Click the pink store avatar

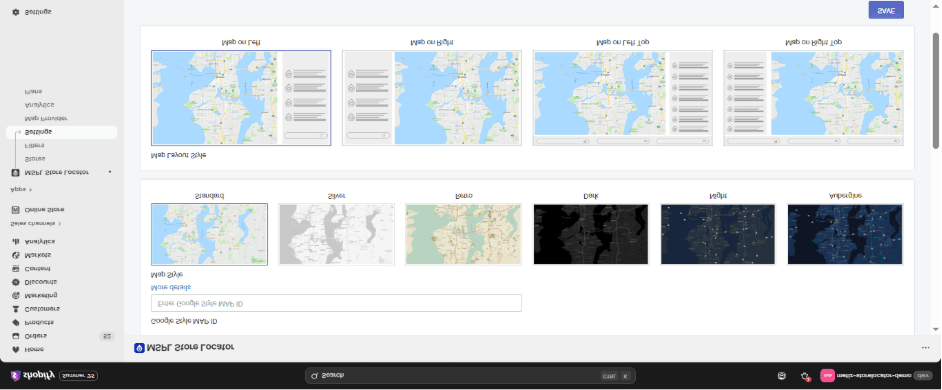tap(827, 376)
